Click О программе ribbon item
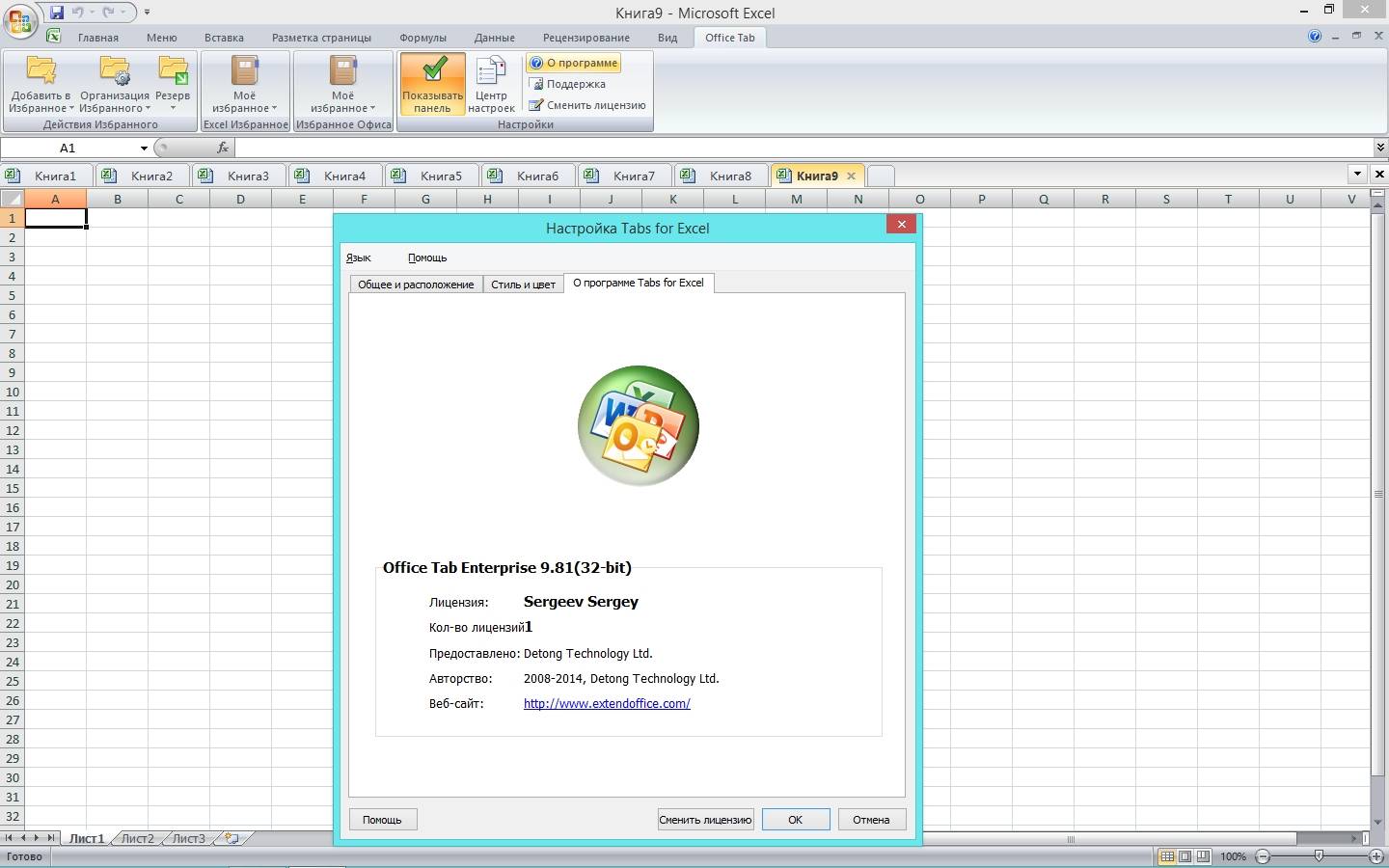This screenshot has width=1389, height=868. (x=574, y=63)
